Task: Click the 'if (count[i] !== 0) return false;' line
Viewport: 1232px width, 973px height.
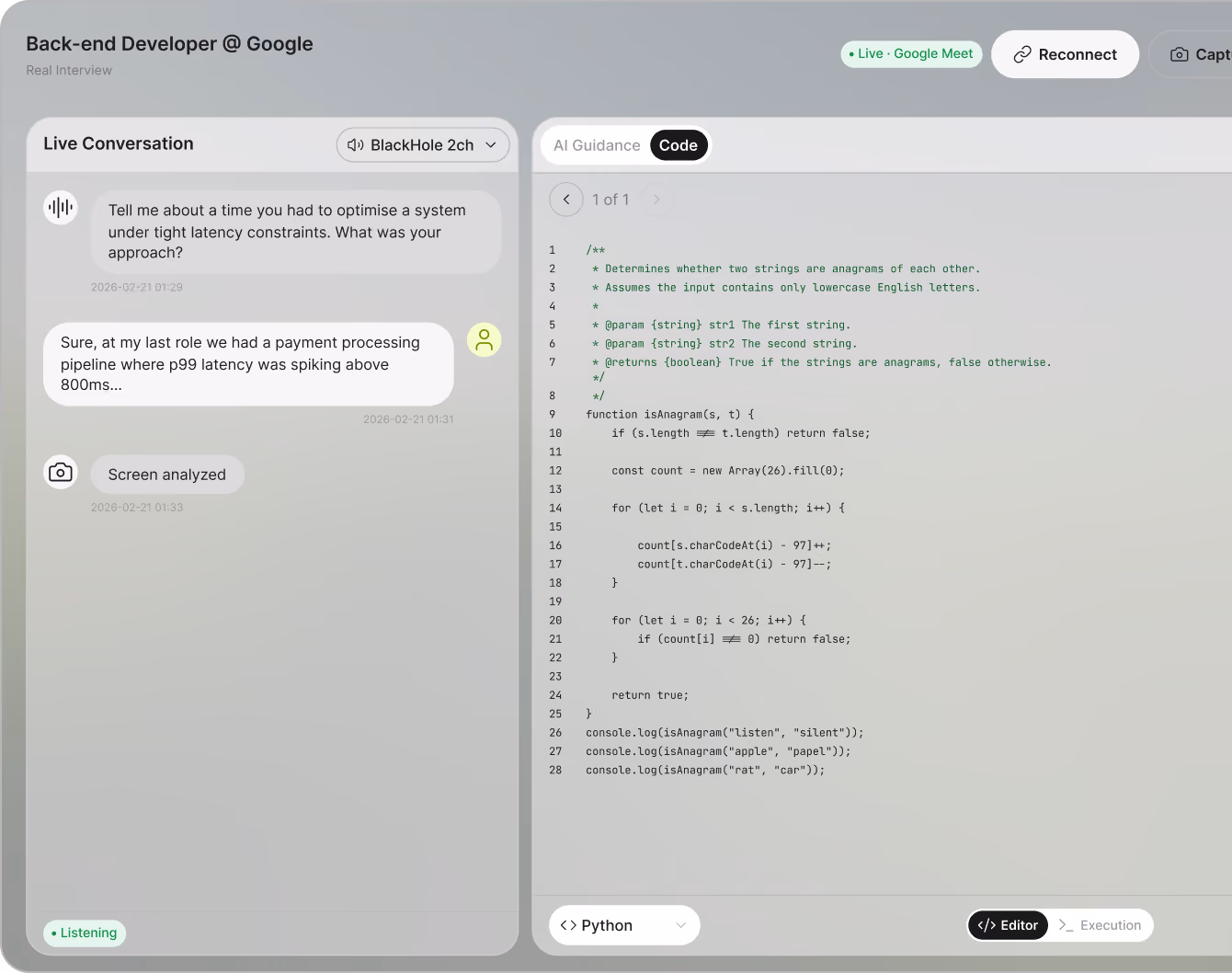Action: point(744,639)
